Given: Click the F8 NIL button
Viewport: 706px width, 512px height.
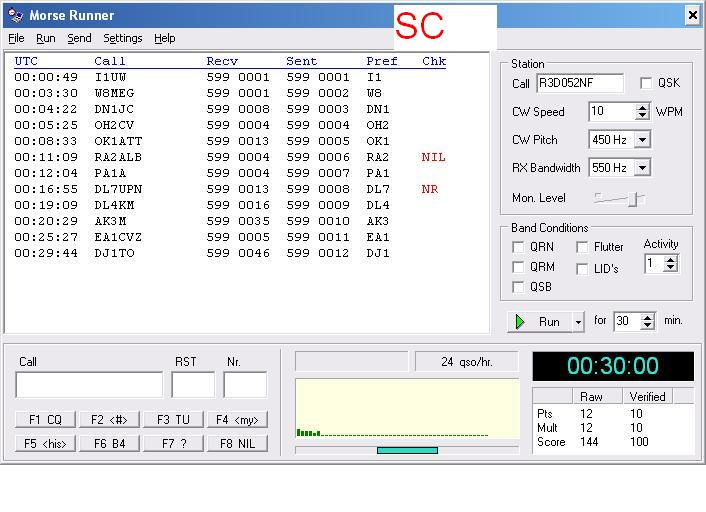Looking at the screenshot, I should coord(237,443).
